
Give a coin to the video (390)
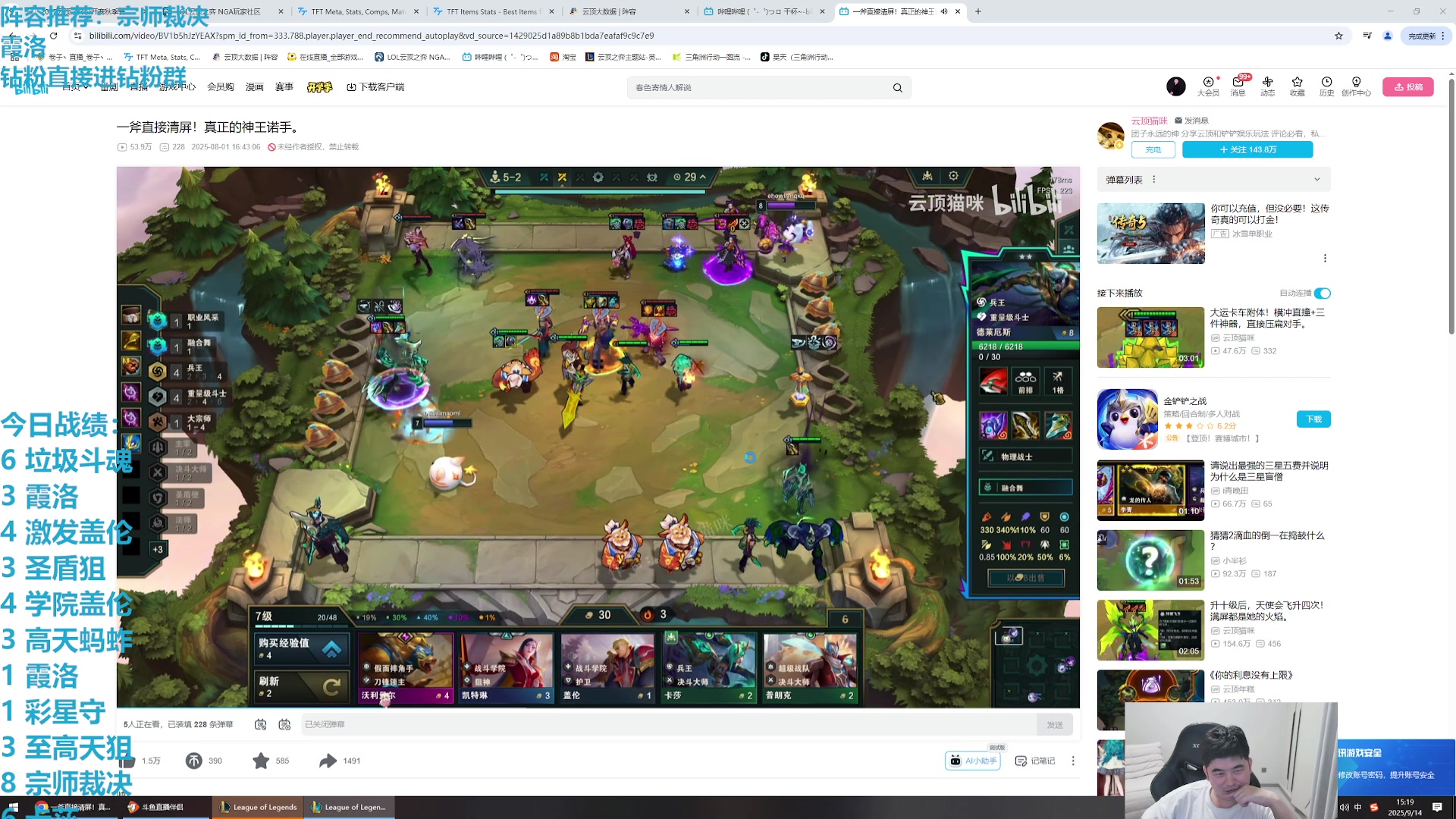click(194, 761)
